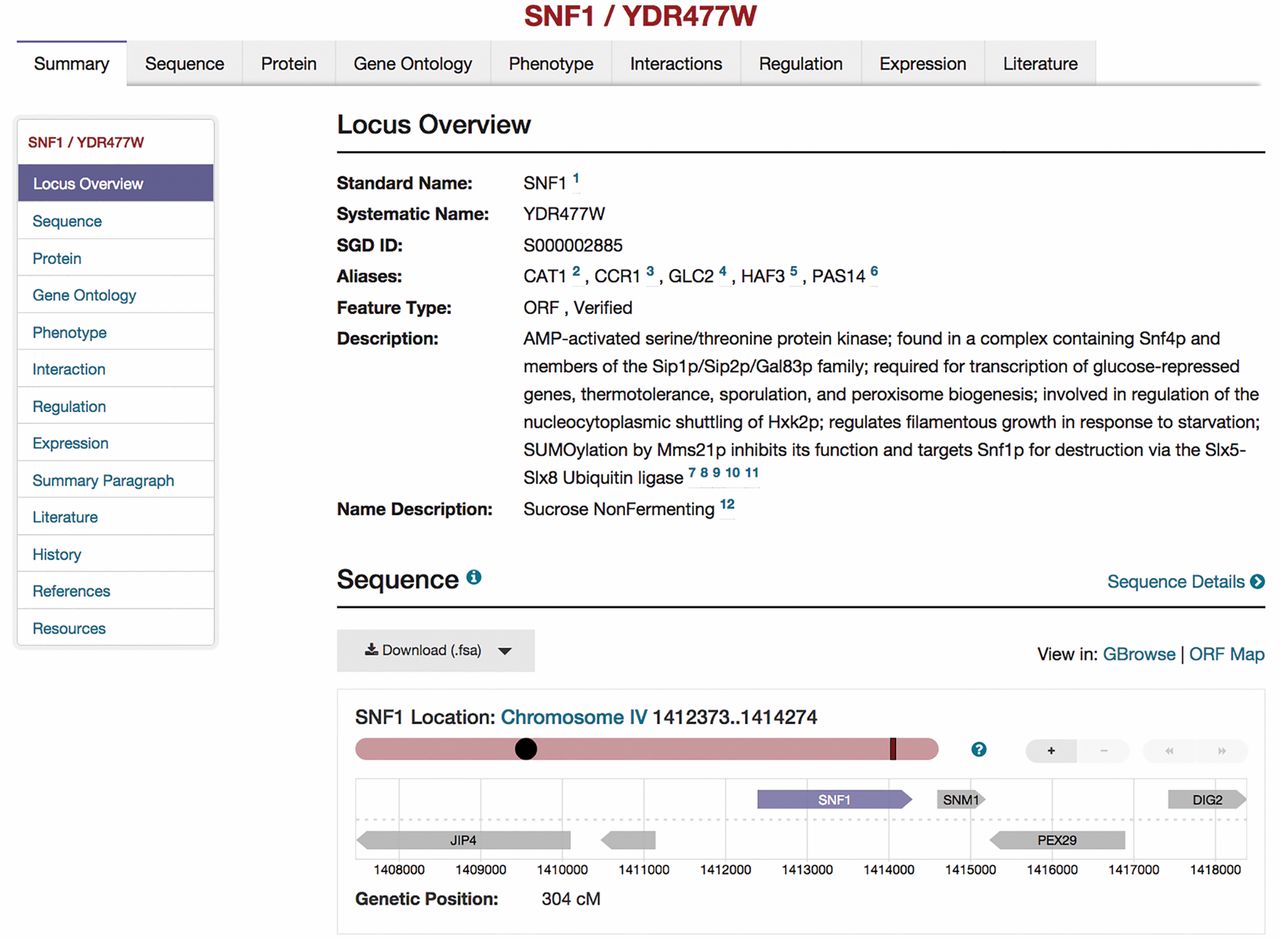Click the SNF1 gene arrow in map
Viewport: 1280px width, 938px height.
[834, 799]
